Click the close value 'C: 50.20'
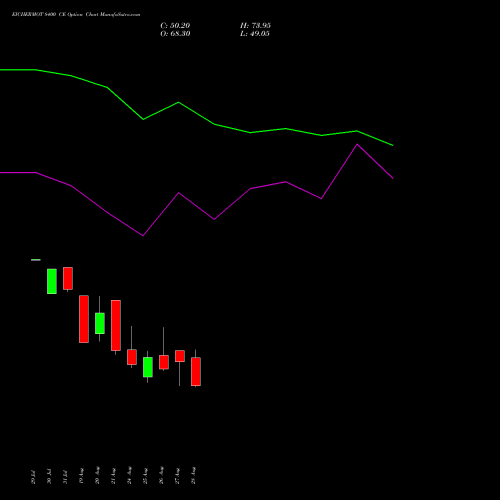 175,26
